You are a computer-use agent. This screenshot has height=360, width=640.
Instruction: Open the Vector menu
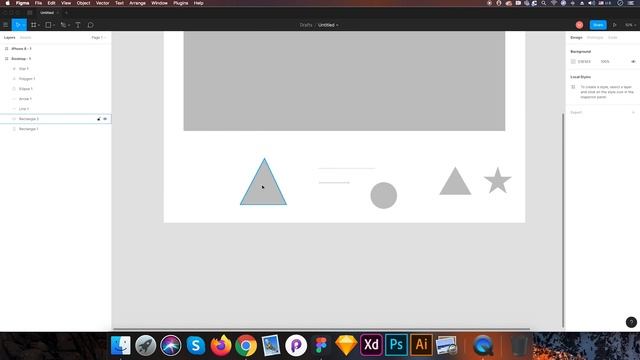pos(102,3)
